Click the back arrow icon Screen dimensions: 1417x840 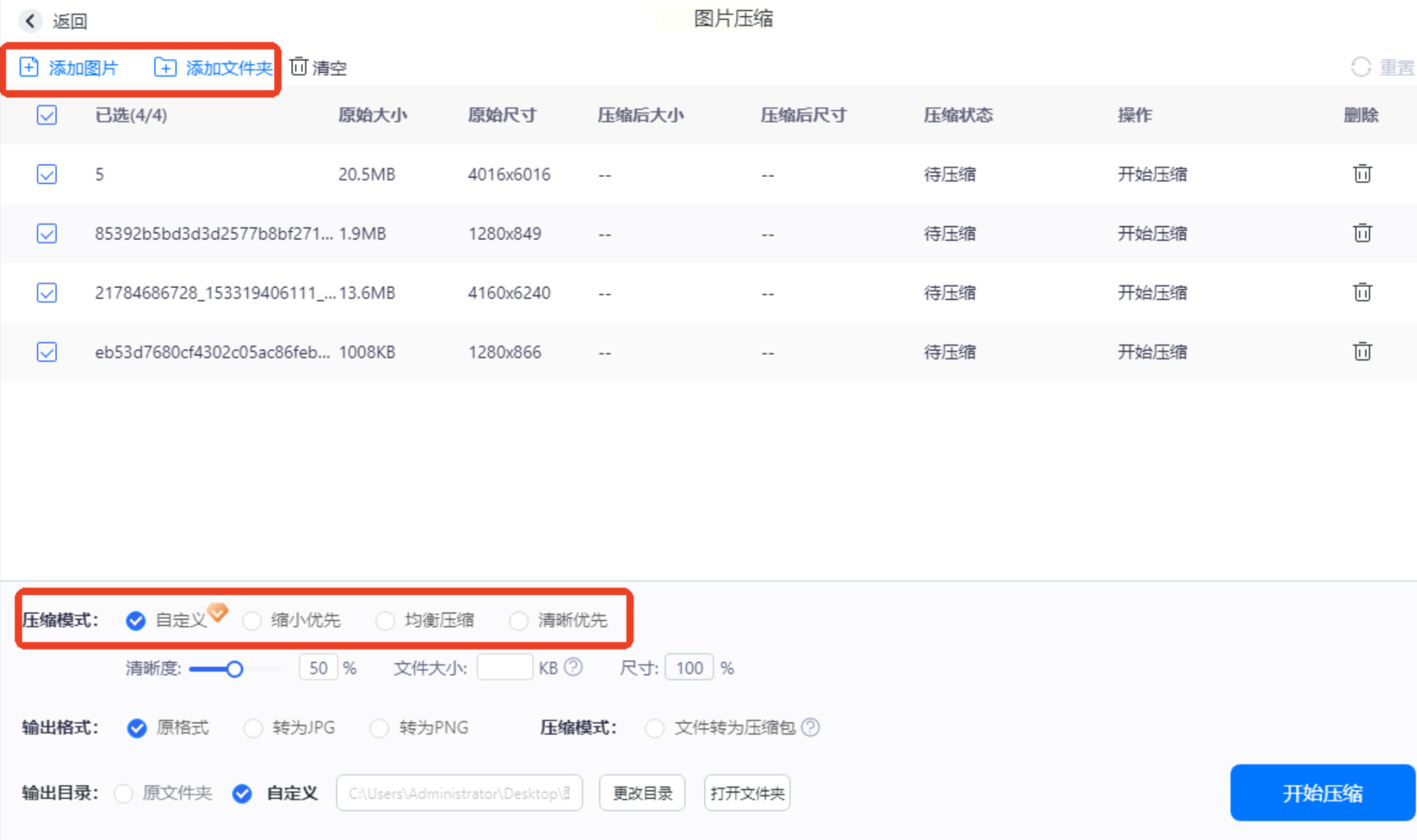[30, 21]
